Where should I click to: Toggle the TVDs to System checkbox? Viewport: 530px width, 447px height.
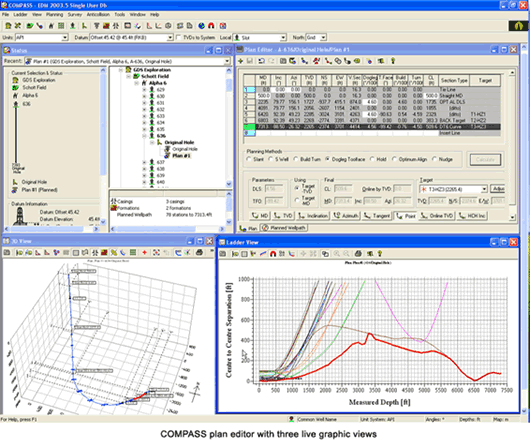(x=178, y=38)
